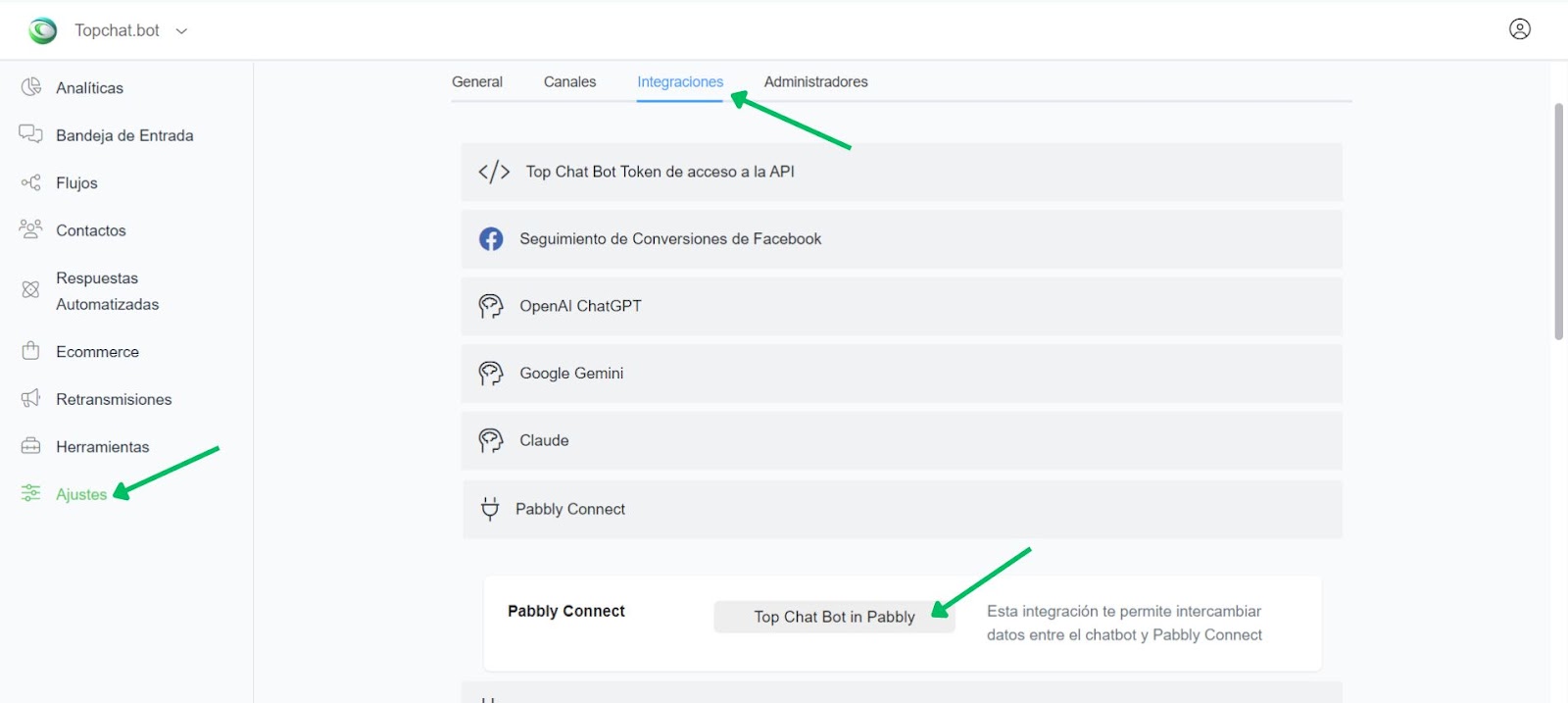
Task: Open the Flujos section
Action: pyautogui.click(x=76, y=183)
